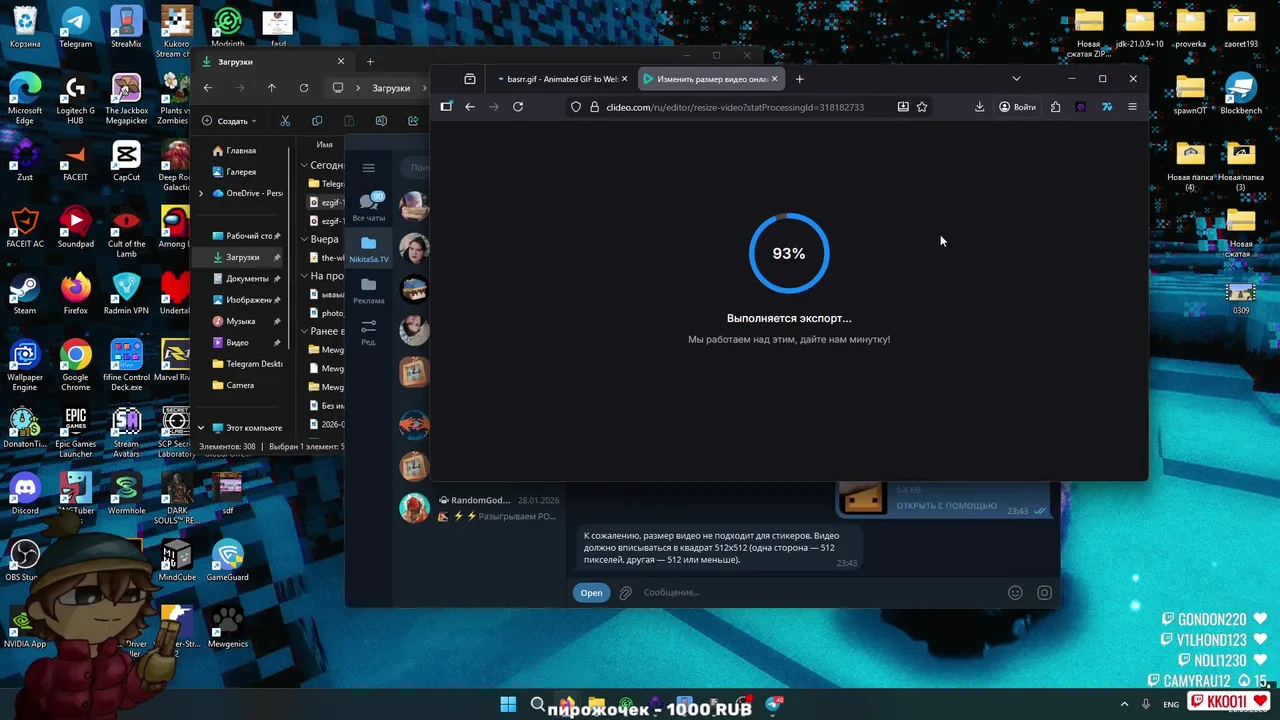The height and width of the screenshot is (720, 1280).
Task: Collapse the Сегодня group in Explorer
Action: (304, 166)
